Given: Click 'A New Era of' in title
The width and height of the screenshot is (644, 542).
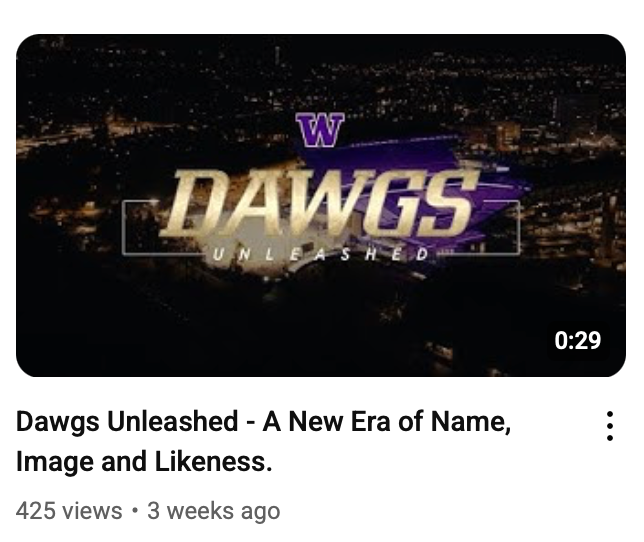Looking at the screenshot, I should point(343,422).
